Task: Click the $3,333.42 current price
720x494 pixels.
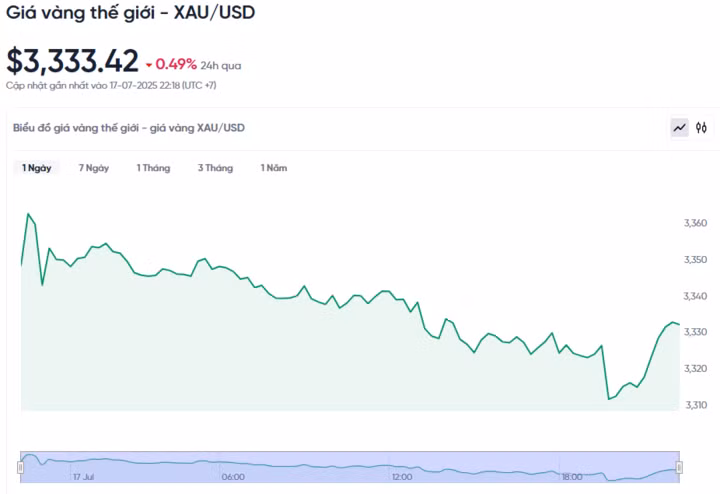Action: (73, 61)
